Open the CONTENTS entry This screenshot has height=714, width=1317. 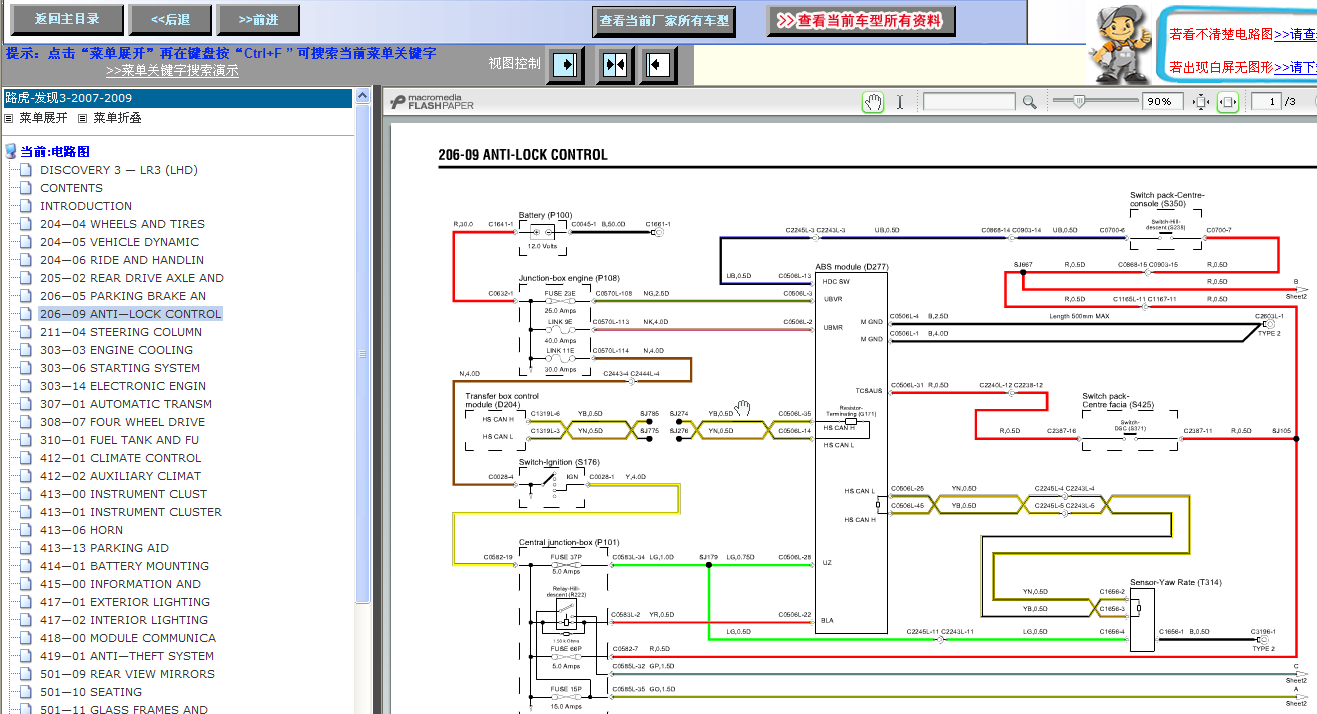click(x=71, y=188)
